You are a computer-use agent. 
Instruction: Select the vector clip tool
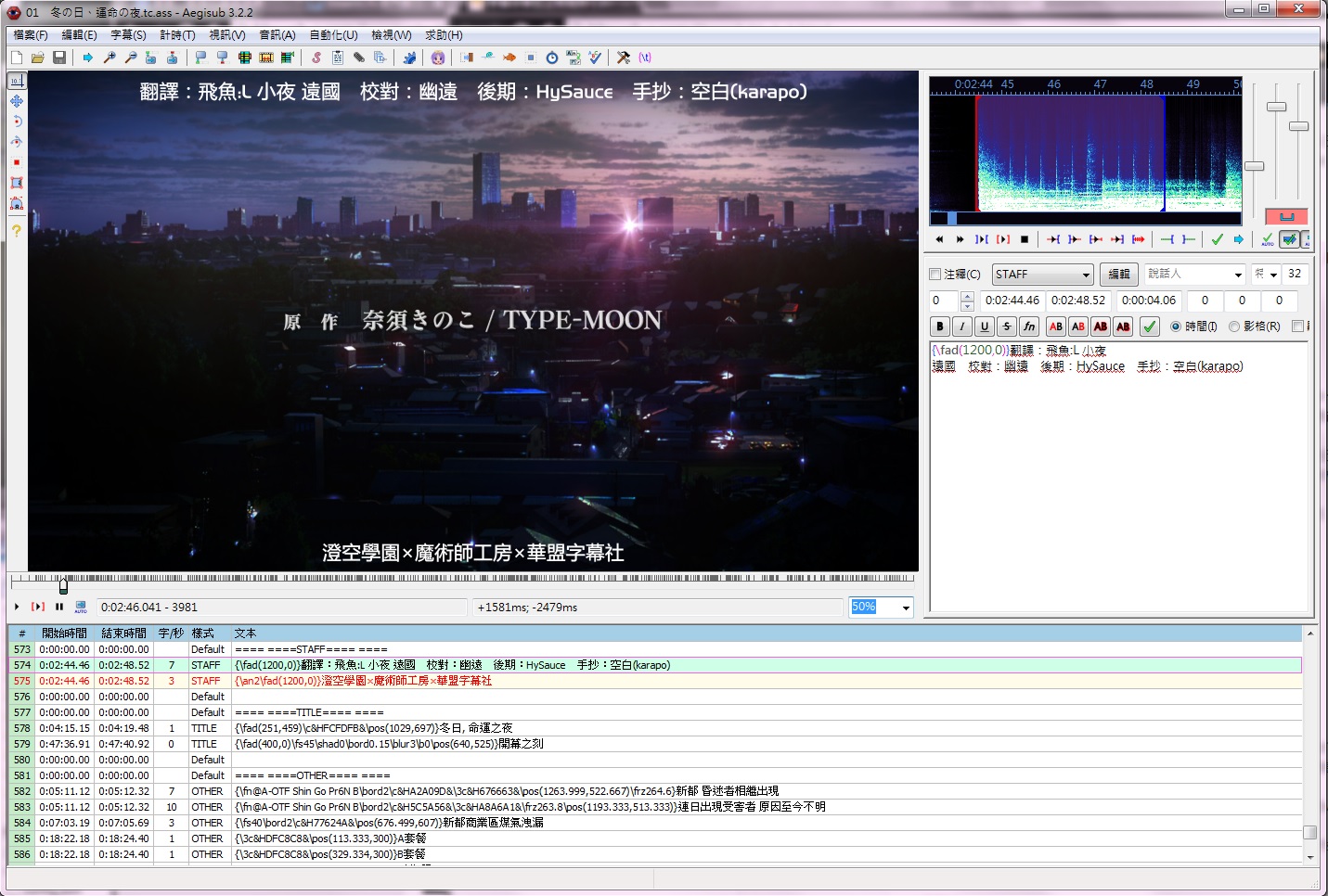(17, 203)
